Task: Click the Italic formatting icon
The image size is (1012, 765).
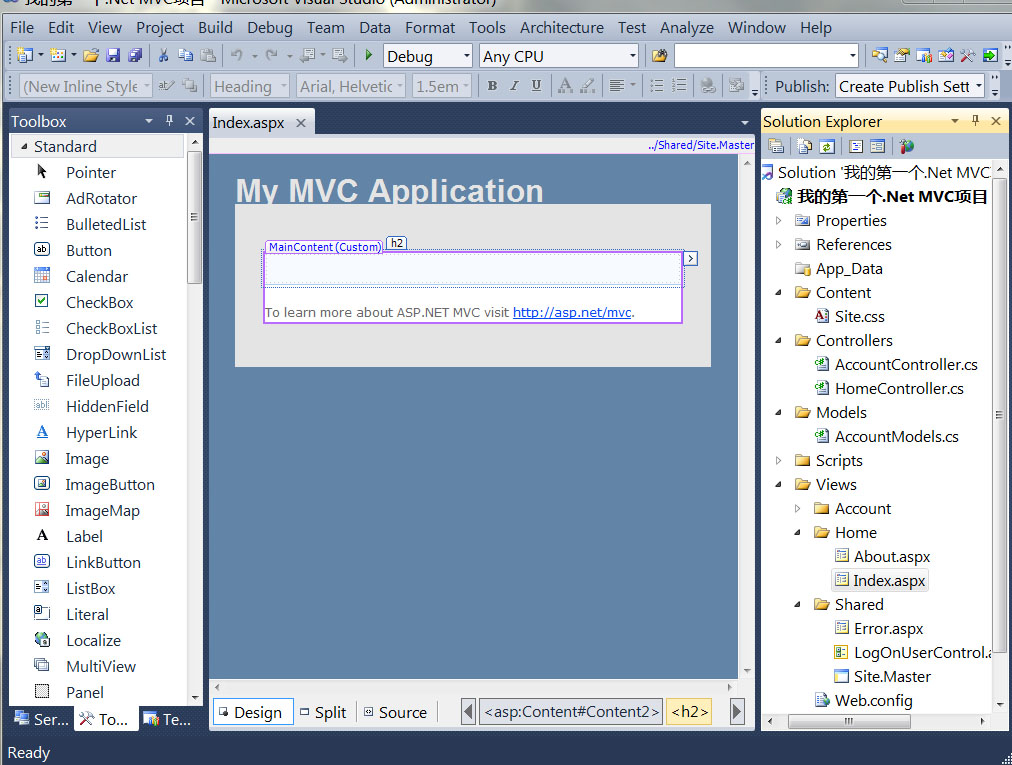Action: [x=514, y=86]
